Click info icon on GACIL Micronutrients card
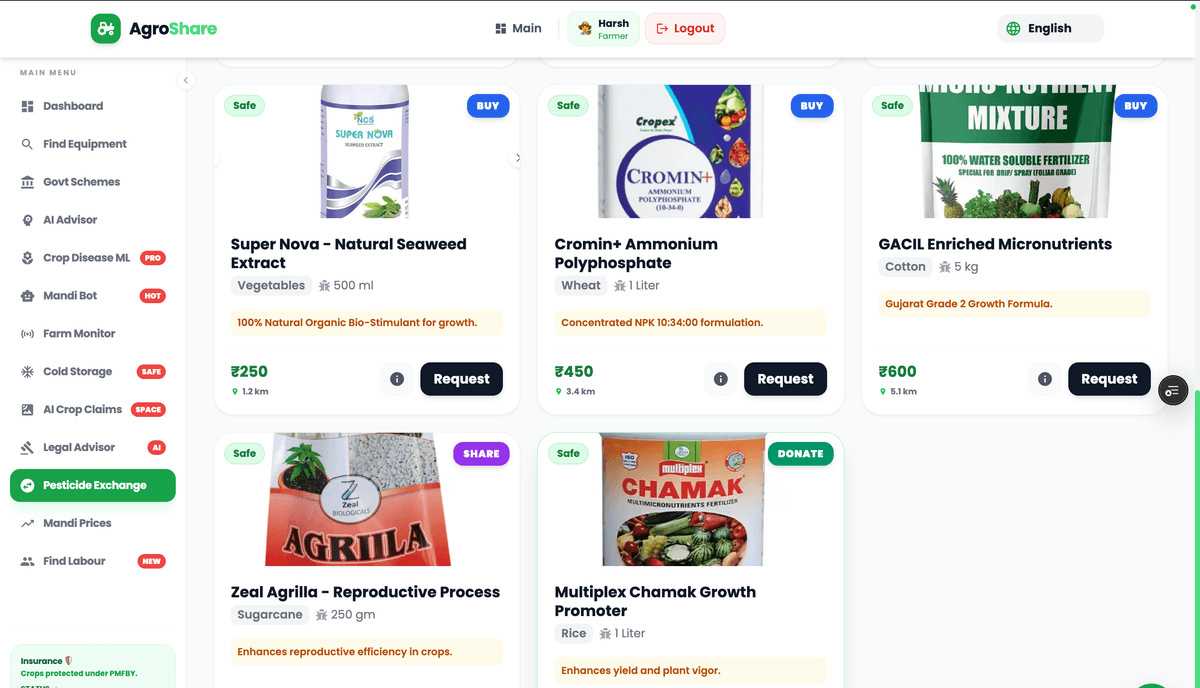 [x=1045, y=379]
